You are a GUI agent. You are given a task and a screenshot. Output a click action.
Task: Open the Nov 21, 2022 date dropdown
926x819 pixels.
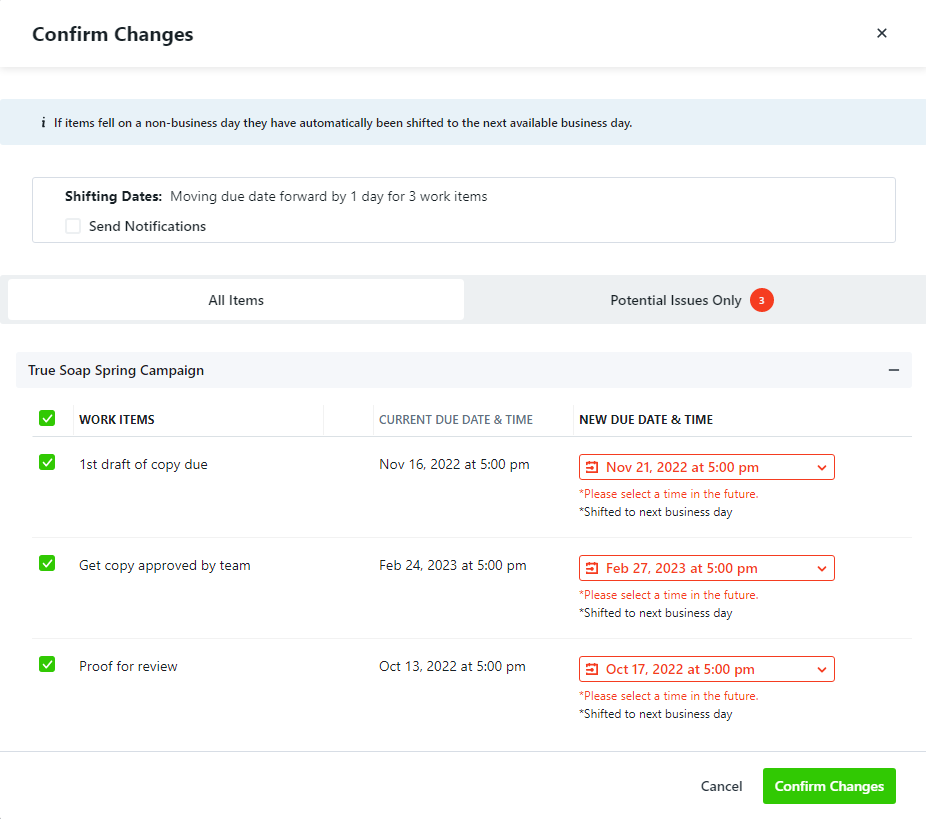821,467
